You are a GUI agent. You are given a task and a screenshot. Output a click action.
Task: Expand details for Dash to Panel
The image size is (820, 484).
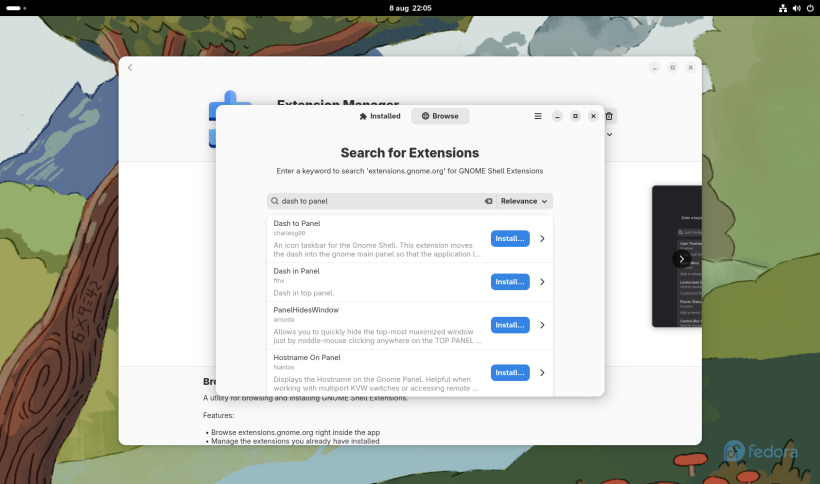[542, 238]
